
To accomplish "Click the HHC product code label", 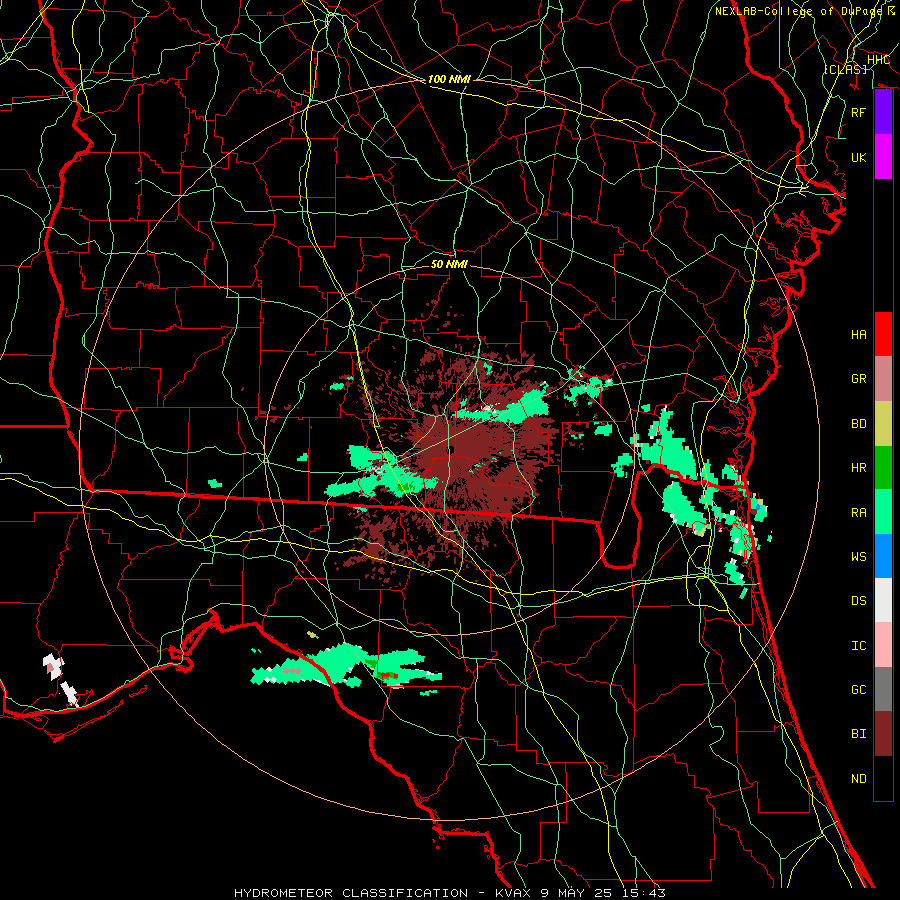I will (878, 60).
